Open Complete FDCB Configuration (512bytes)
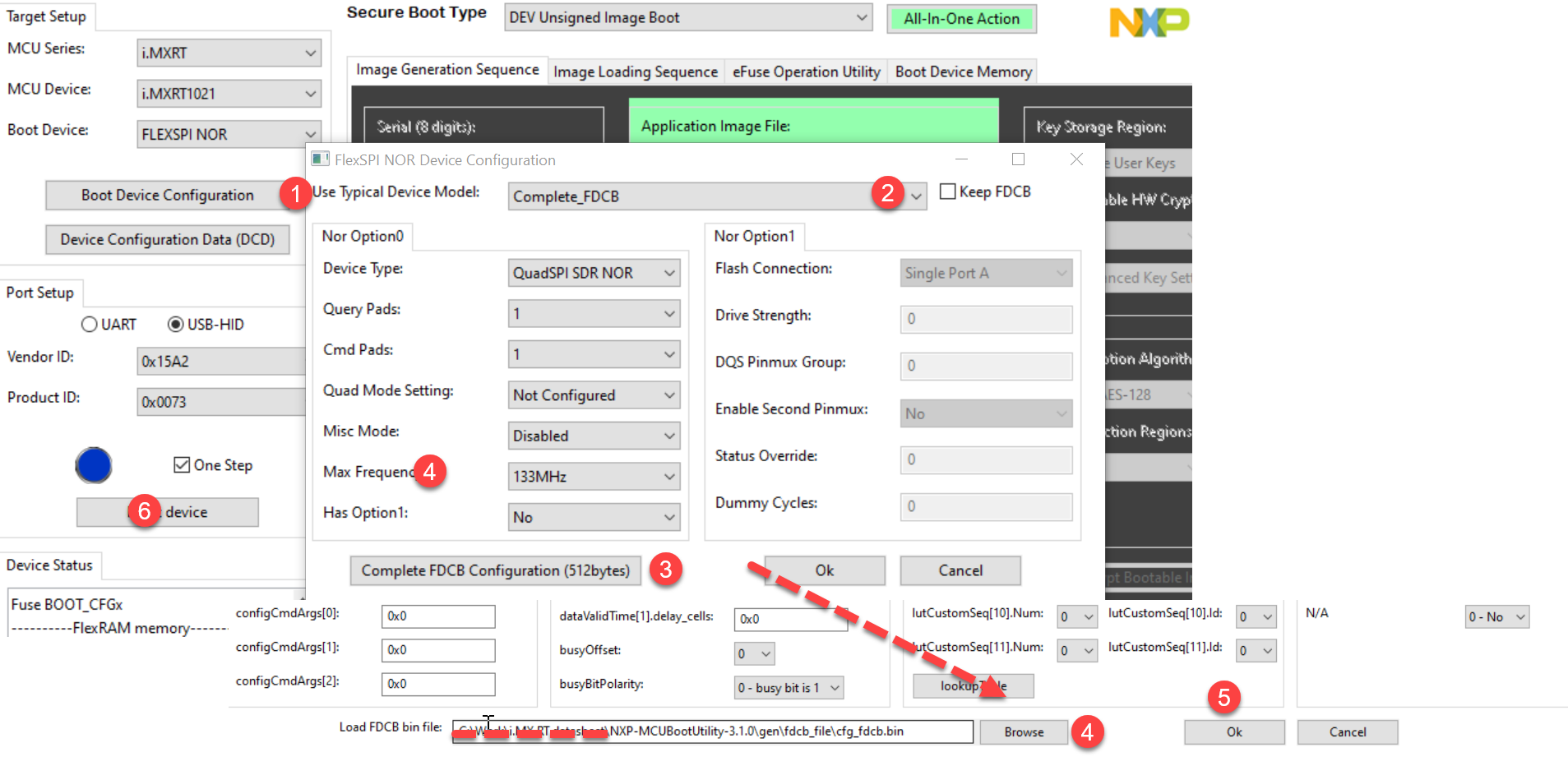 click(x=494, y=570)
